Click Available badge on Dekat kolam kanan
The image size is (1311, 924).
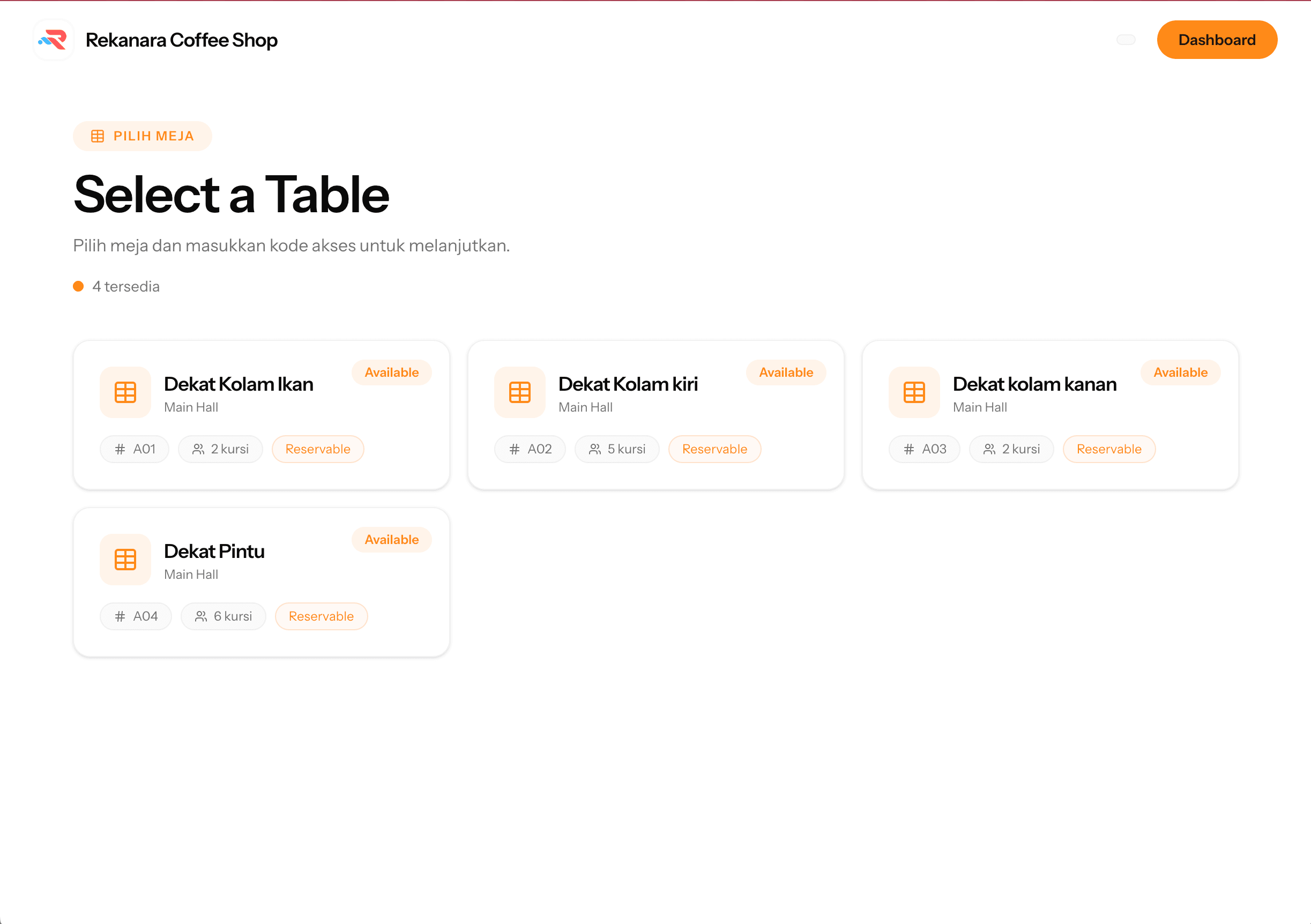tap(1180, 372)
